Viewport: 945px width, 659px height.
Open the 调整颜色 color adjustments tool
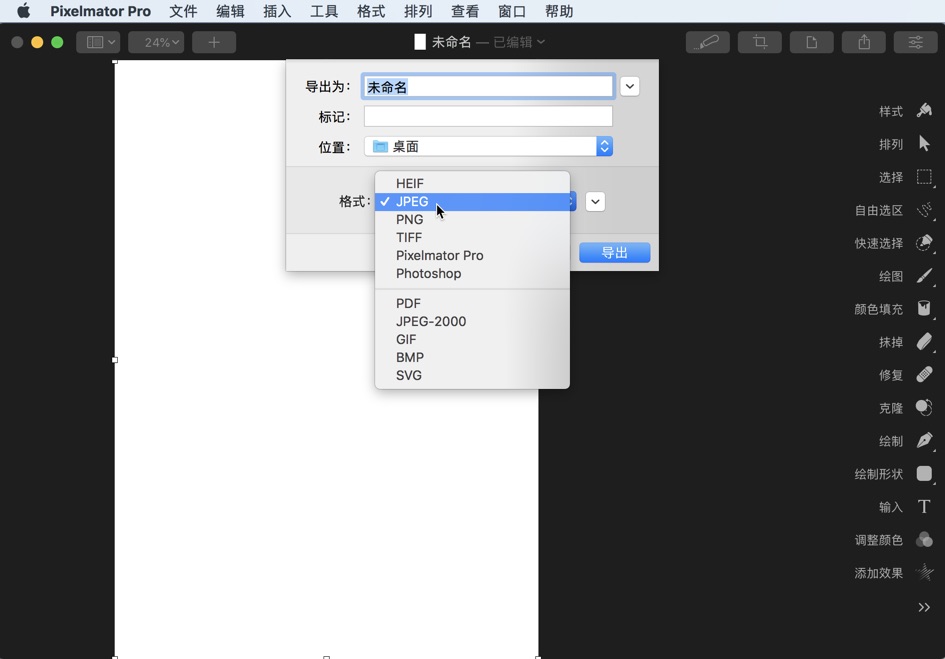924,540
